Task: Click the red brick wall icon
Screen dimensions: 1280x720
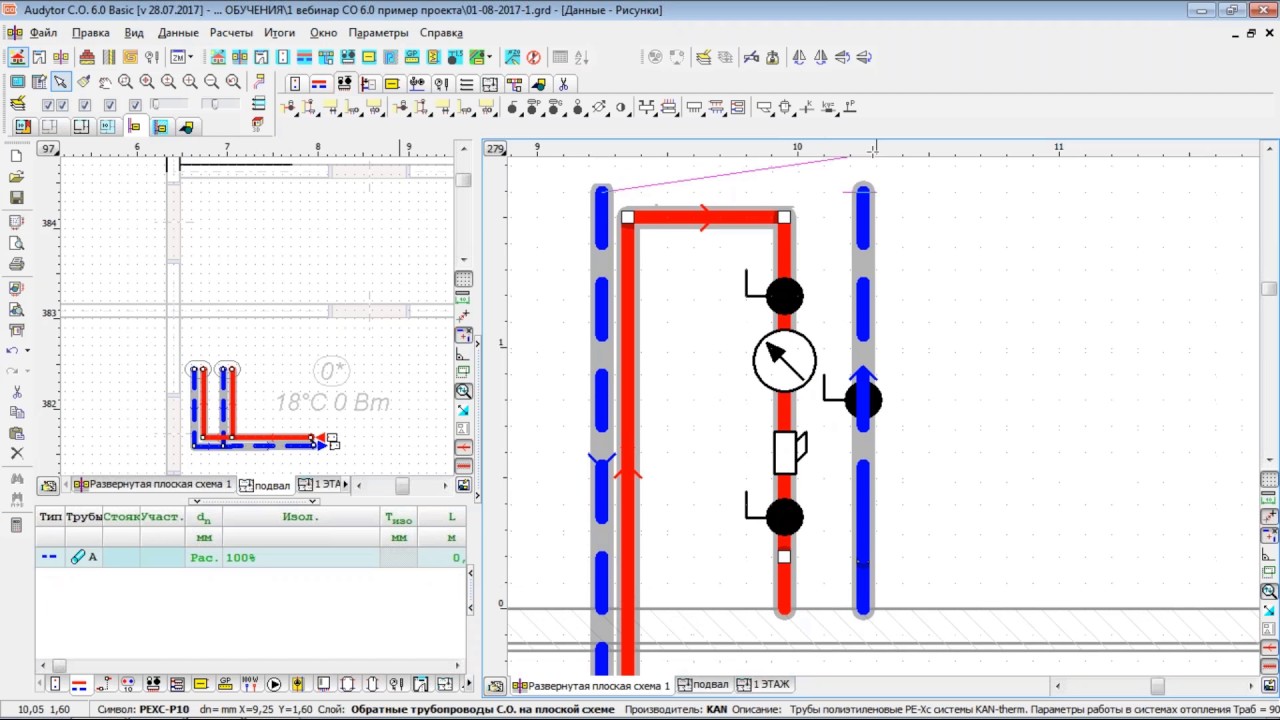Action: (87, 57)
